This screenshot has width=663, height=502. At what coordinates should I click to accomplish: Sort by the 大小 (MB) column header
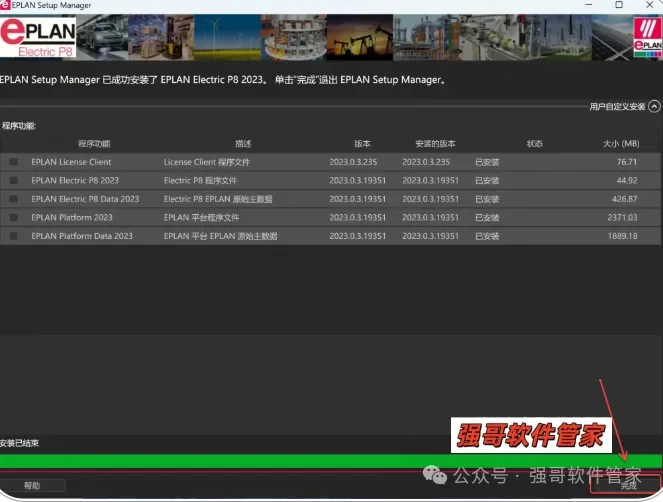click(621, 144)
